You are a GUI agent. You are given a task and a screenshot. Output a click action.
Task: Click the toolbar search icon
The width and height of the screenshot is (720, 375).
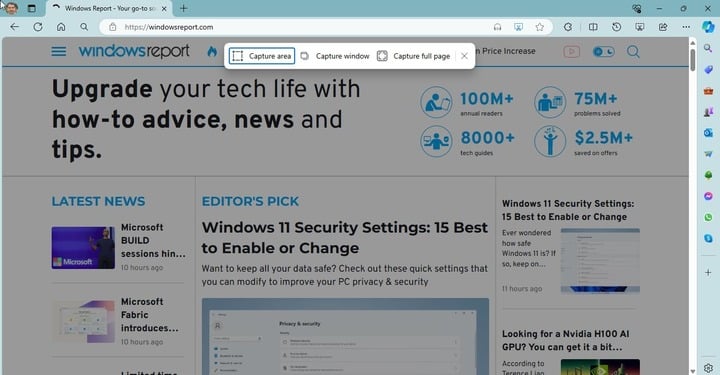pyautogui.click(x=84, y=27)
